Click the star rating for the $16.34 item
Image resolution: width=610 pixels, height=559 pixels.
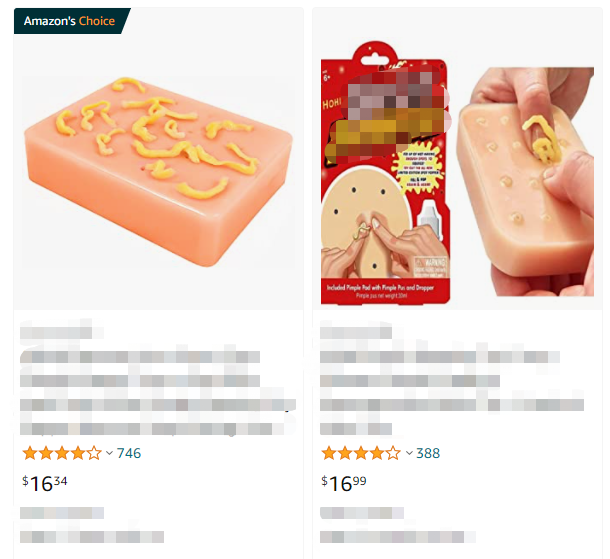62,453
